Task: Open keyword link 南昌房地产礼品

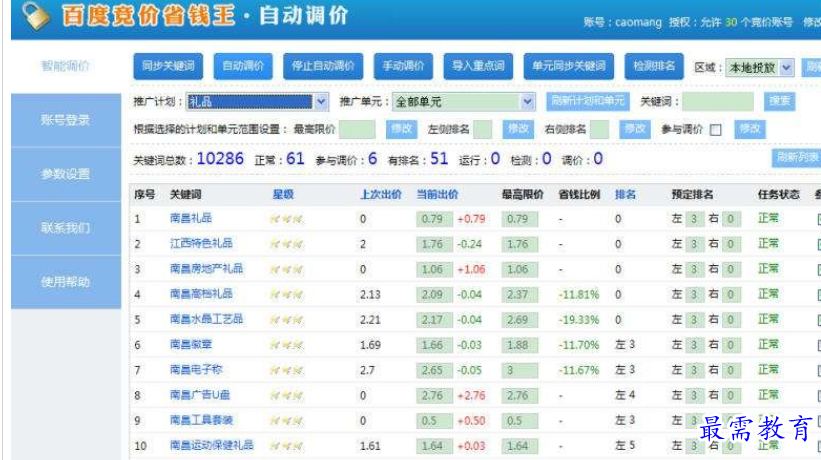Action: point(206,268)
